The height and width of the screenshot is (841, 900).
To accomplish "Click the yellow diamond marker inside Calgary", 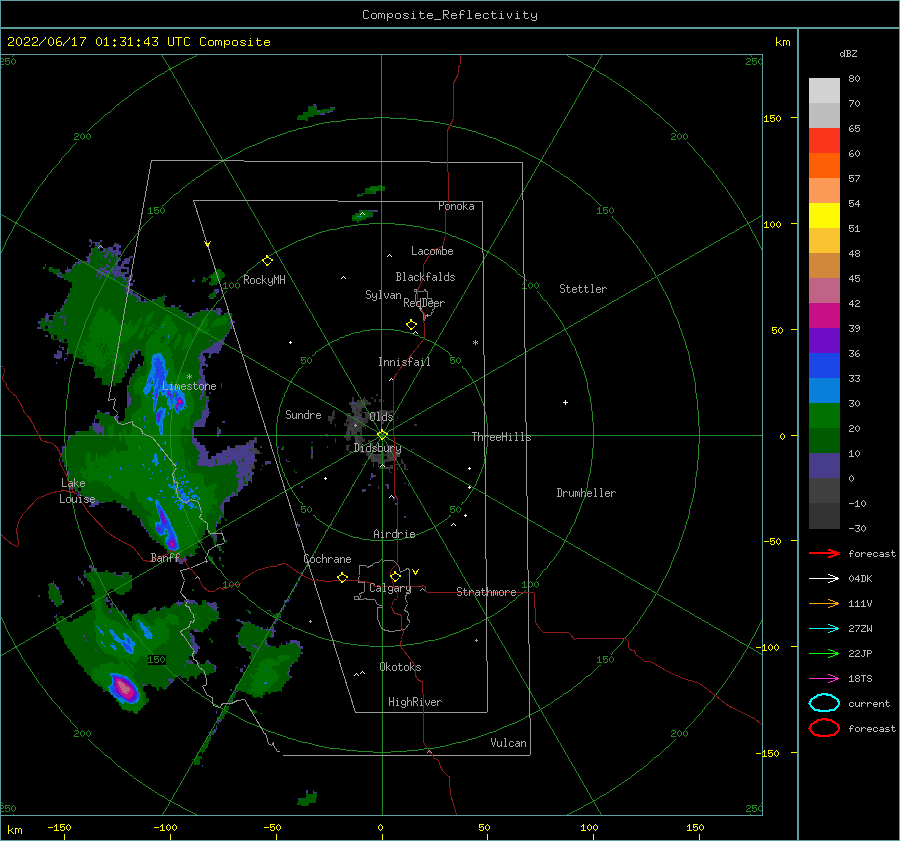I will coord(395,576).
